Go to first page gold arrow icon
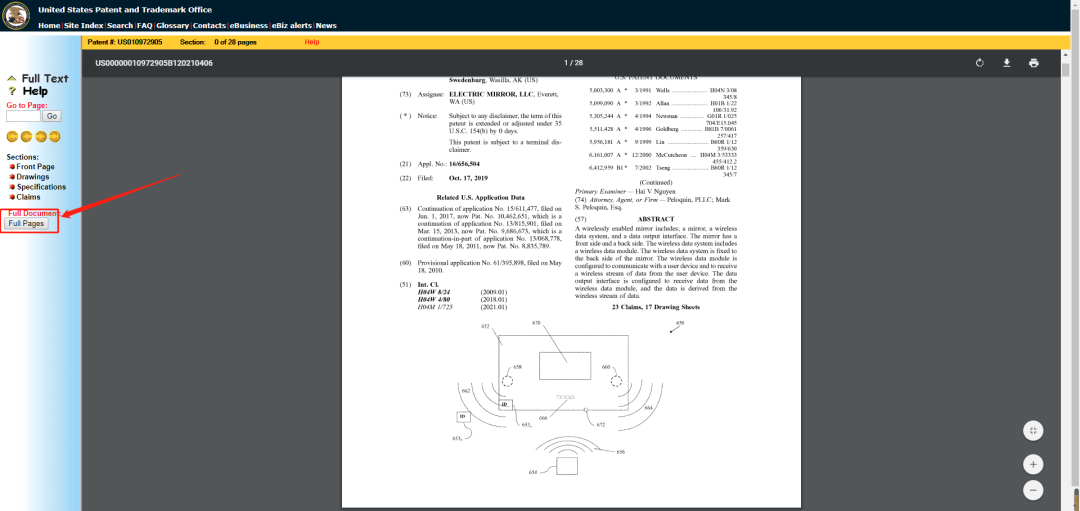This screenshot has width=1080, height=511. 12,136
